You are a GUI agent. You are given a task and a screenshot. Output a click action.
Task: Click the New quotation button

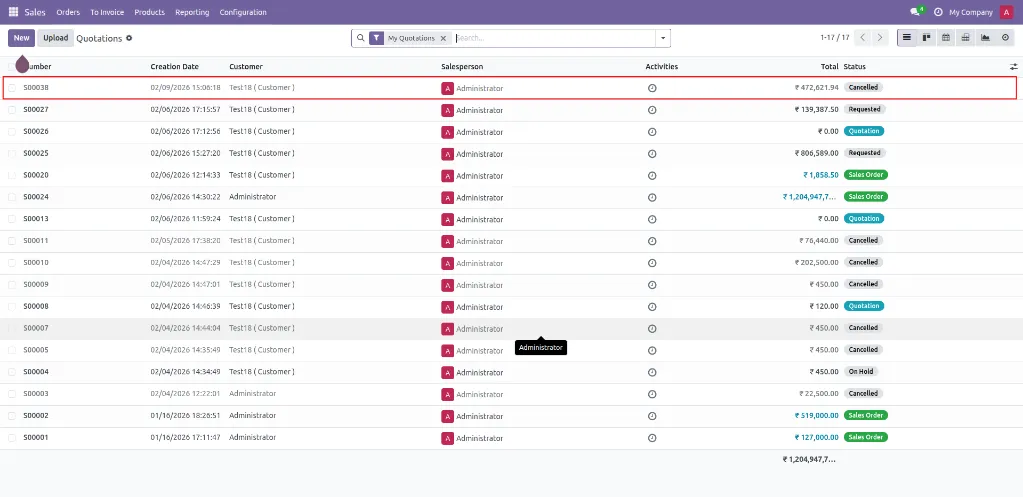pyautogui.click(x=21, y=38)
